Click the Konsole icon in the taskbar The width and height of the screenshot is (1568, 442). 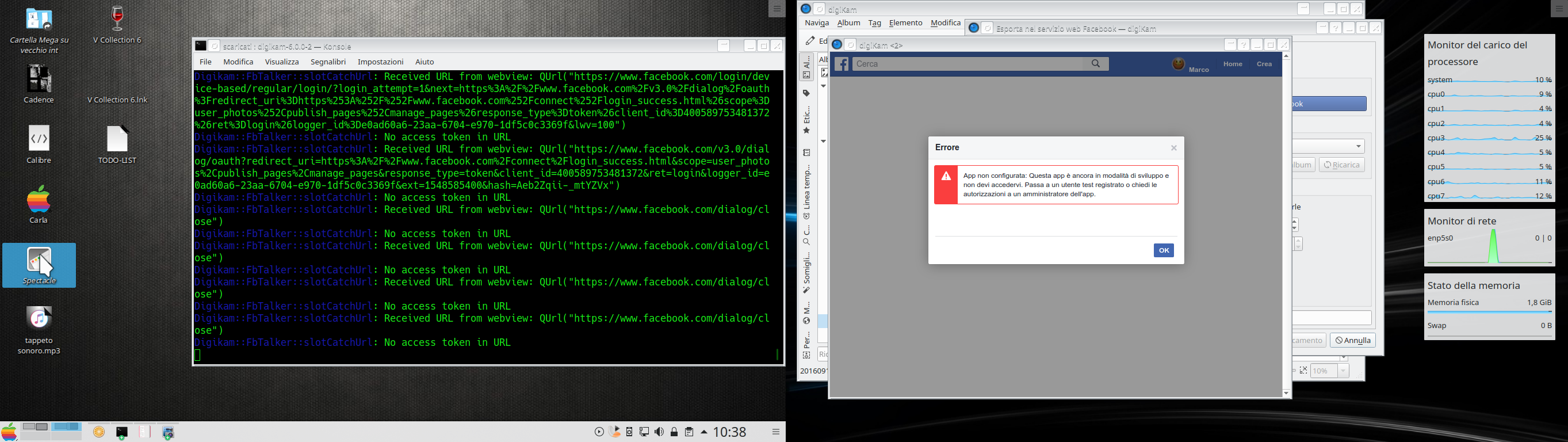(122, 432)
